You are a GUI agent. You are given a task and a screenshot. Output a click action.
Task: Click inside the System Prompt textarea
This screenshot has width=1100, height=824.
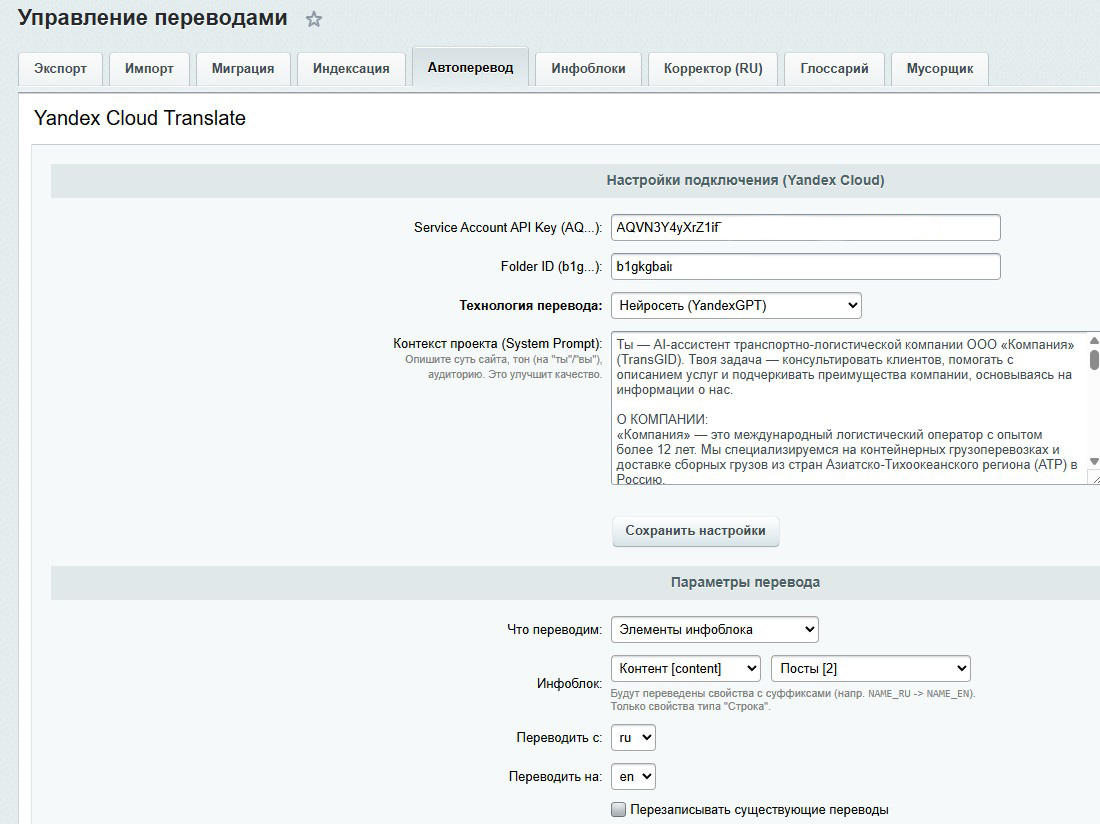click(845, 409)
